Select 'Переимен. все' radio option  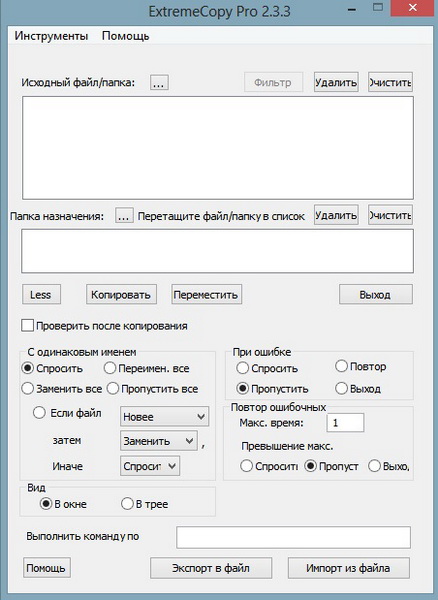coord(110,368)
